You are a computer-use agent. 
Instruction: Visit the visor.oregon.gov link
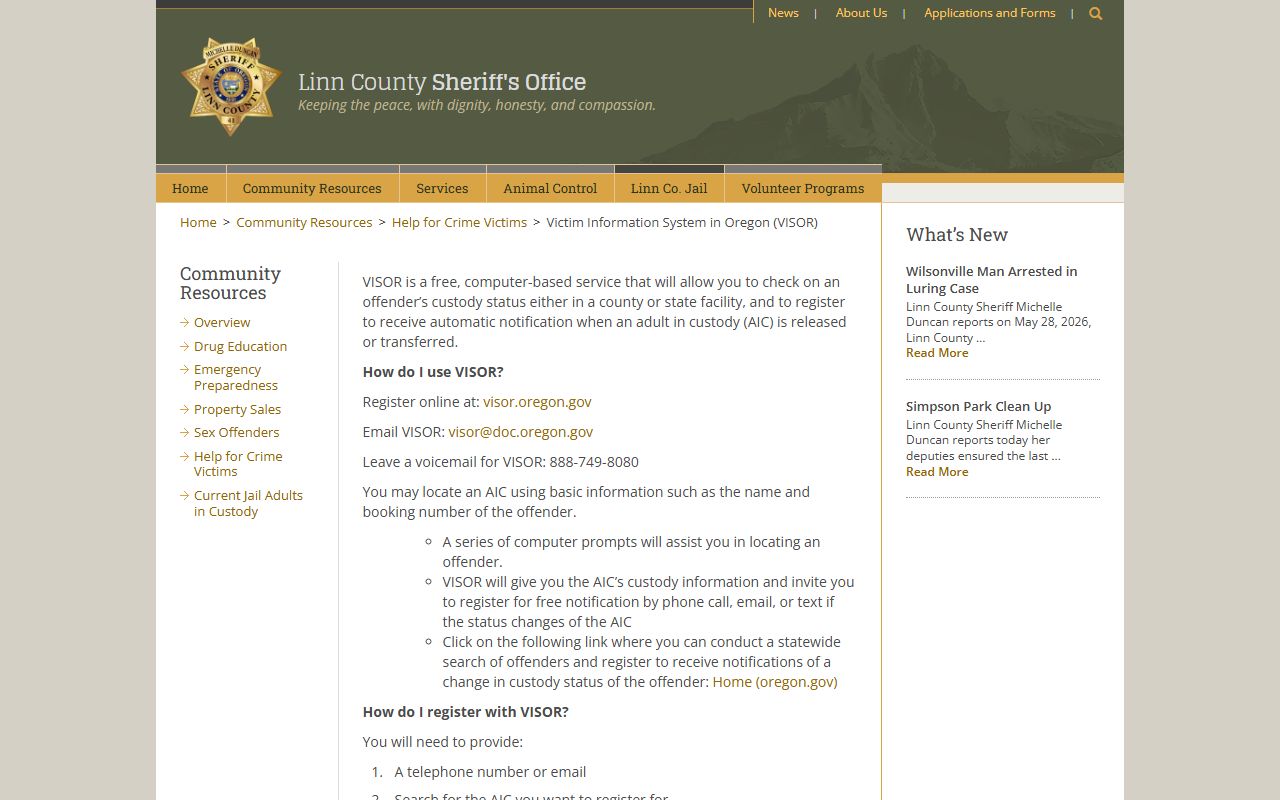pyautogui.click(x=537, y=402)
